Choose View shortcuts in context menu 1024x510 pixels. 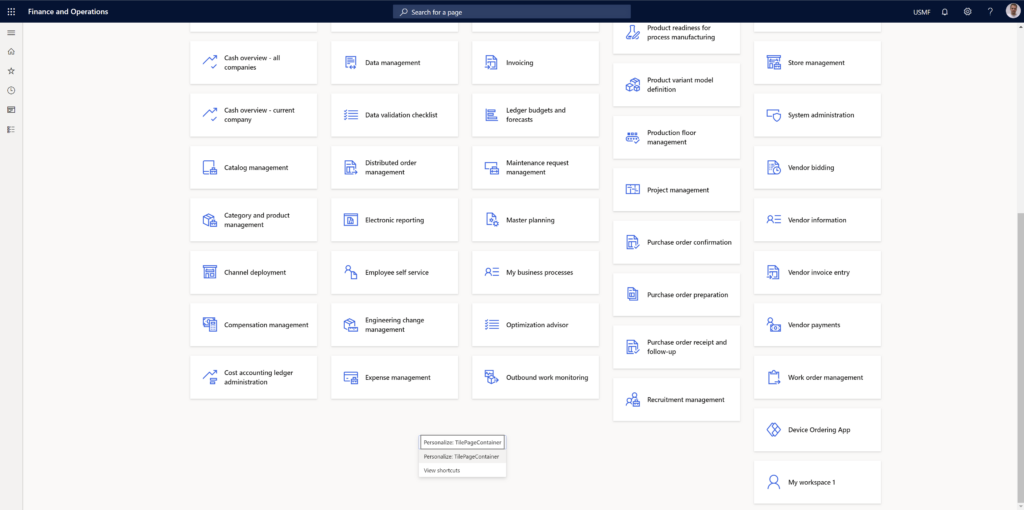click(462, 470)
